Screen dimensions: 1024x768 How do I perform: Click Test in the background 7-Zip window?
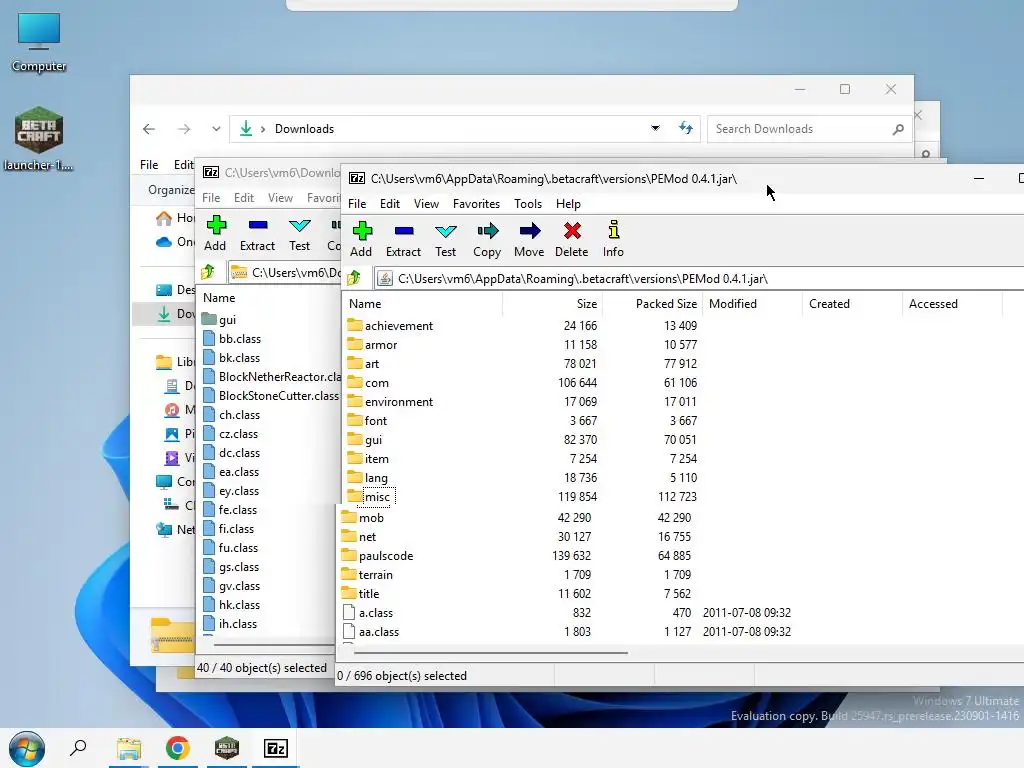pos(300,233)
